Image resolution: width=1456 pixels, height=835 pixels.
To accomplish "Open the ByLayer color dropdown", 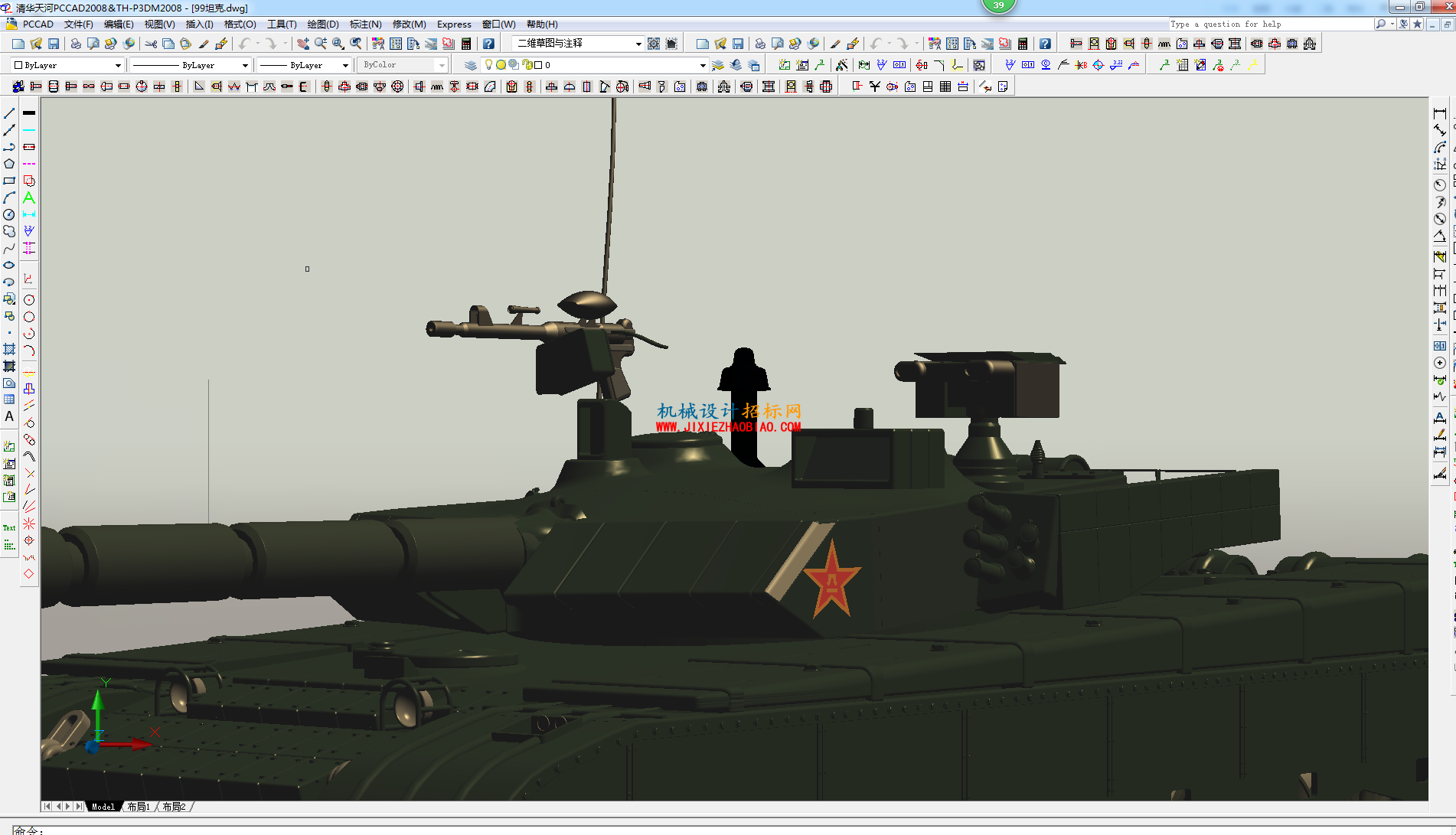I will point(67,65).
